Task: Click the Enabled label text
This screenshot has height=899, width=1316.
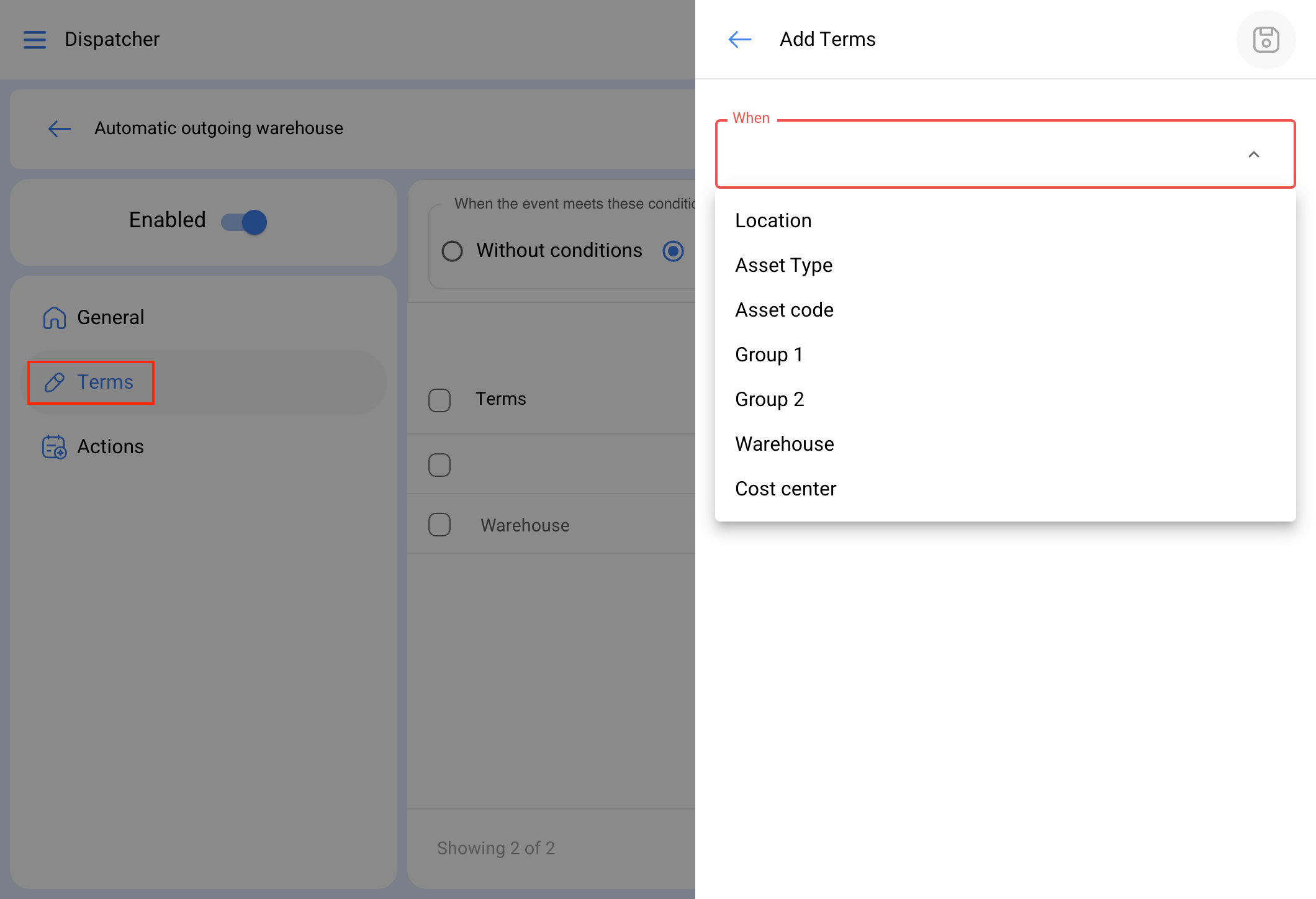Action: point(167,220)
